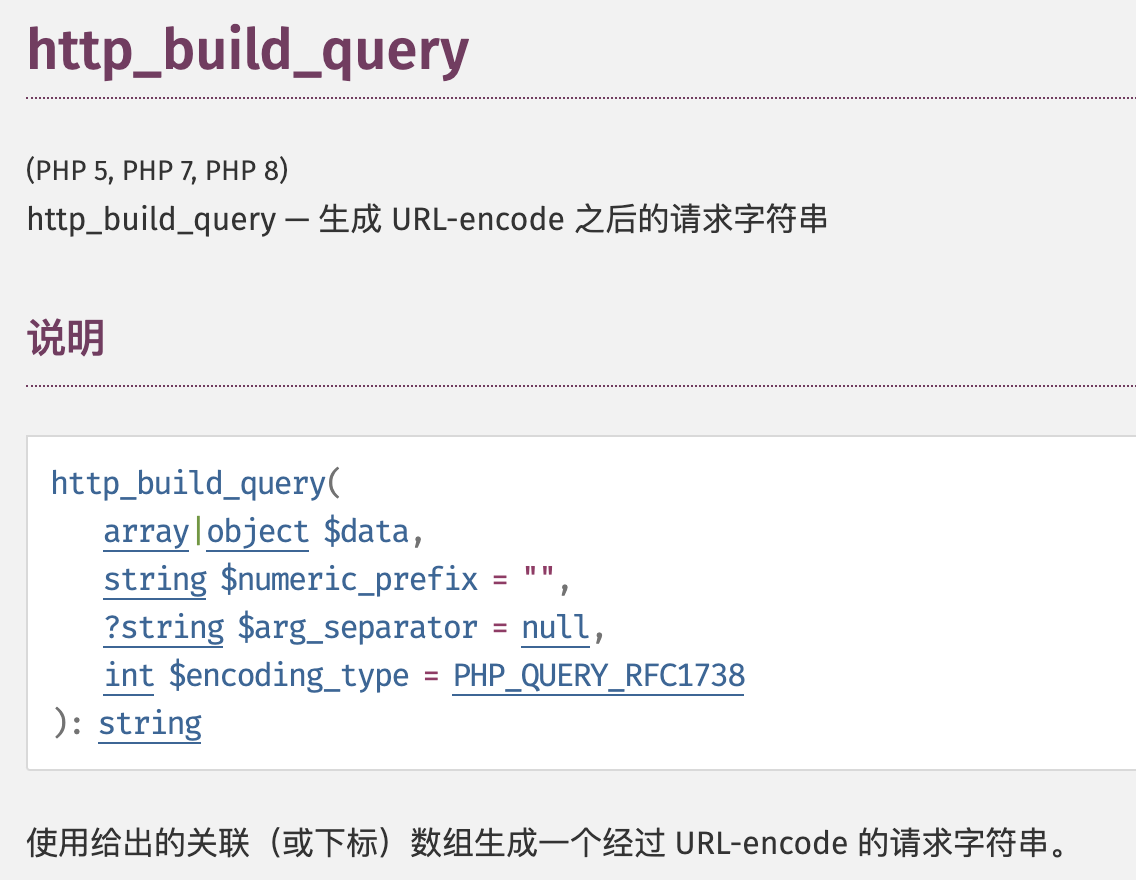Click the closing parenthesis of the signature
This screenshot has height=880, width=1136.
click(x=59, y=724)
